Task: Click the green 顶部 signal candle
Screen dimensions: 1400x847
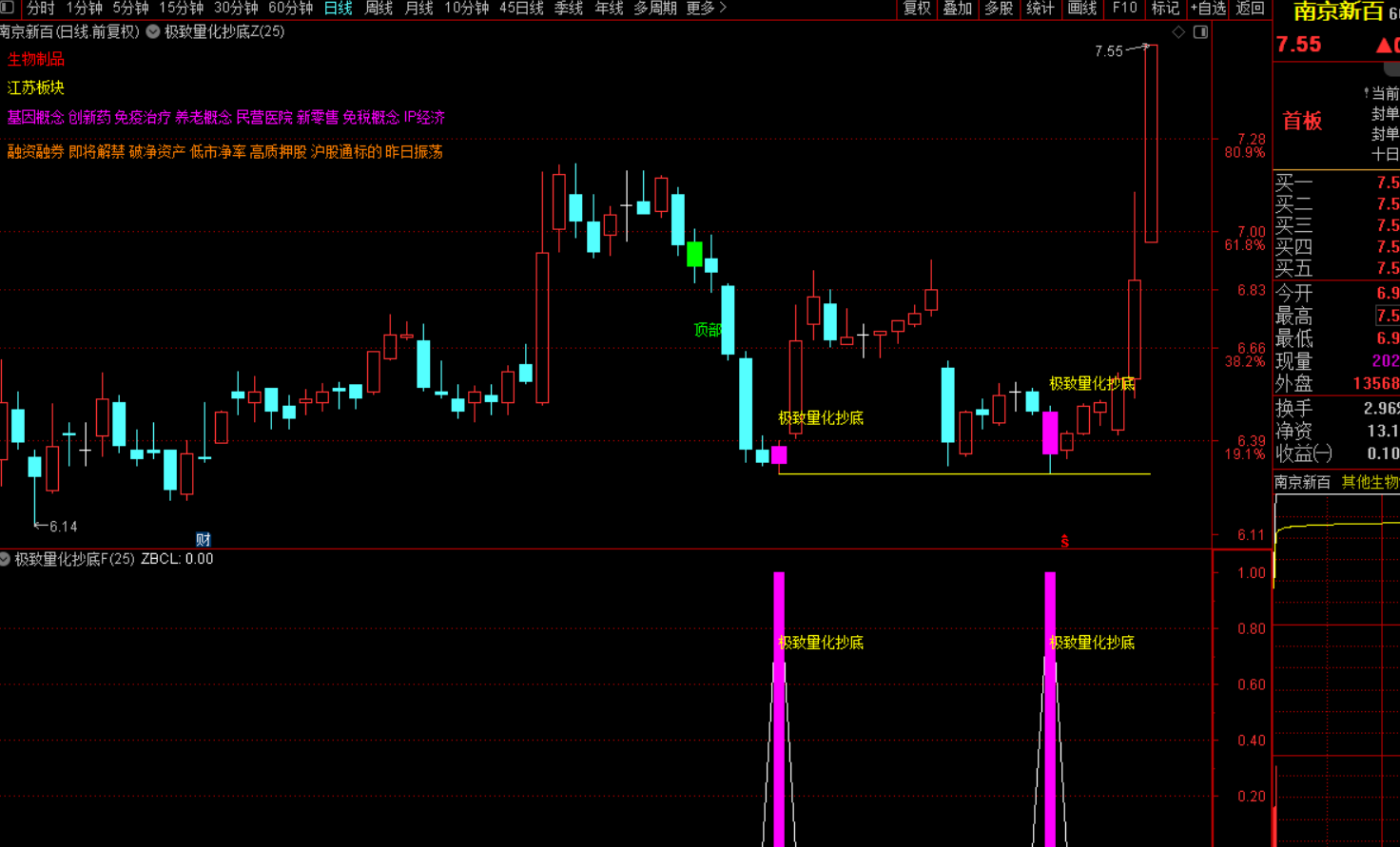Action: tap(694, 254)
